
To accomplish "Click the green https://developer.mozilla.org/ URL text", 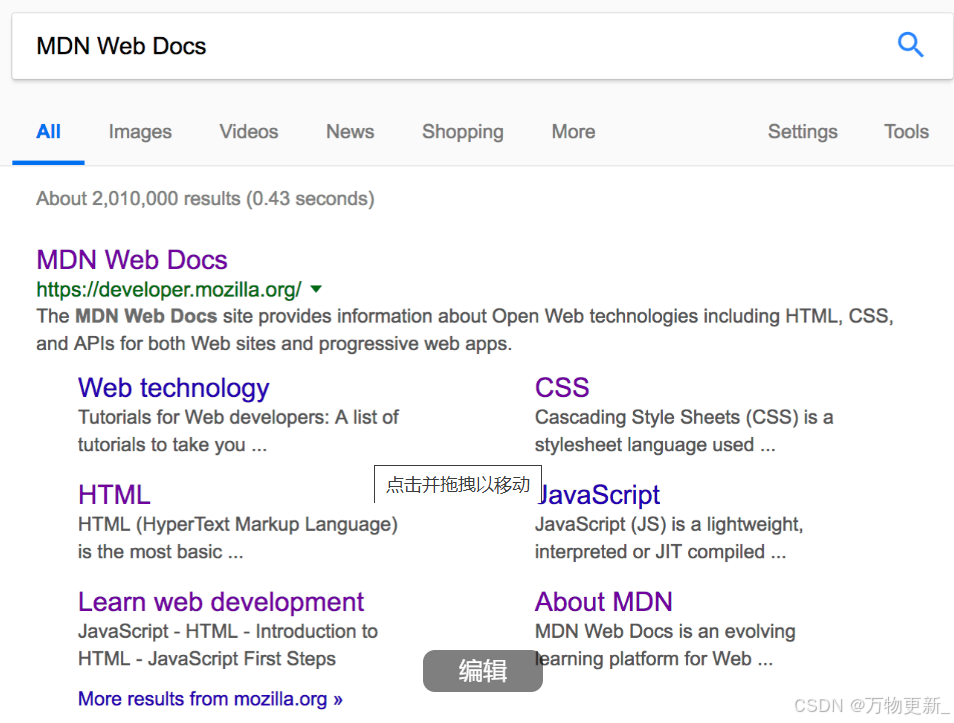I will tap(169, 290).
